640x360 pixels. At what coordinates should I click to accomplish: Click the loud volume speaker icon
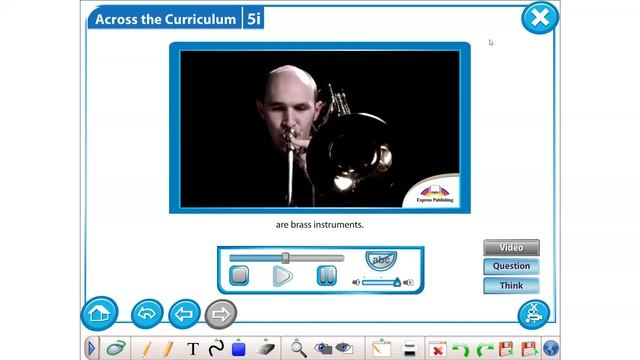point(408,282)
